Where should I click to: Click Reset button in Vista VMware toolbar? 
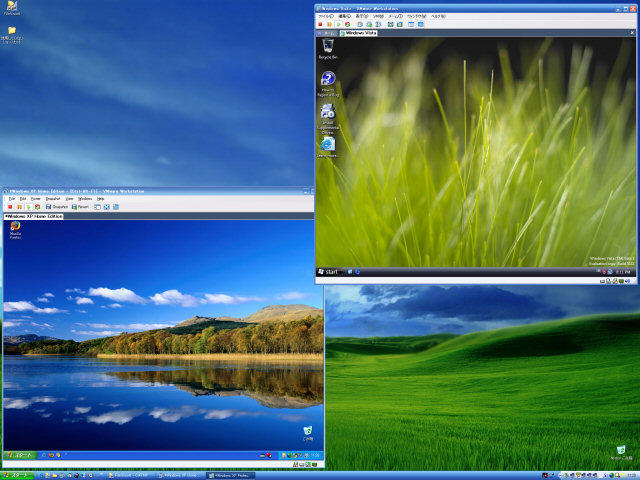(x=347, y=24)
